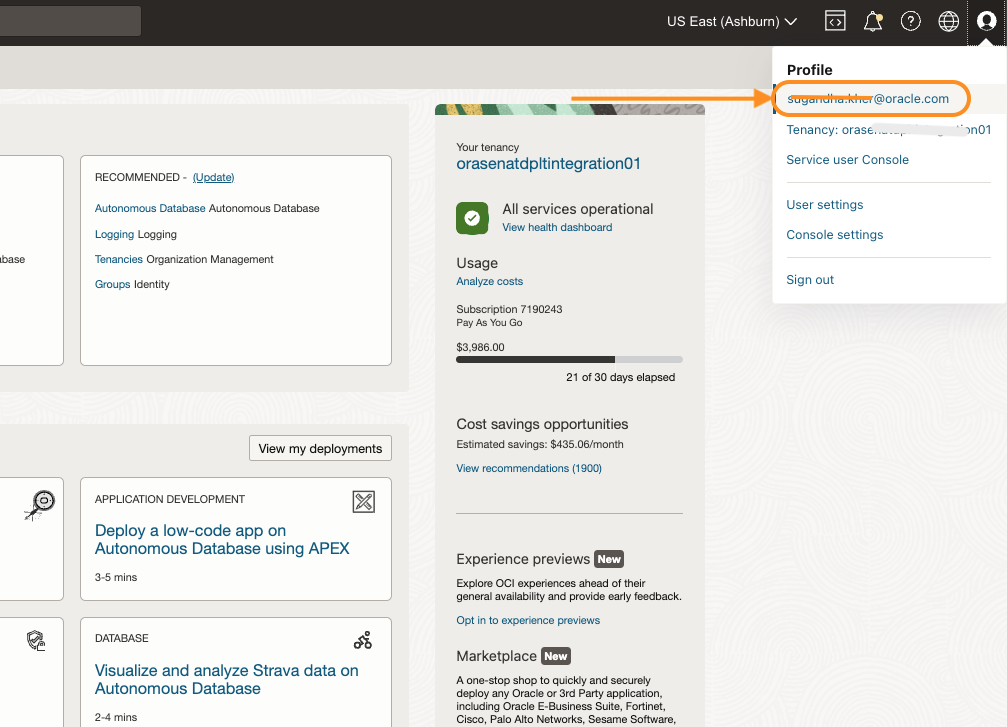Click the key card icon
Screen dimensions: 1007x727
(x=40, y=505)
